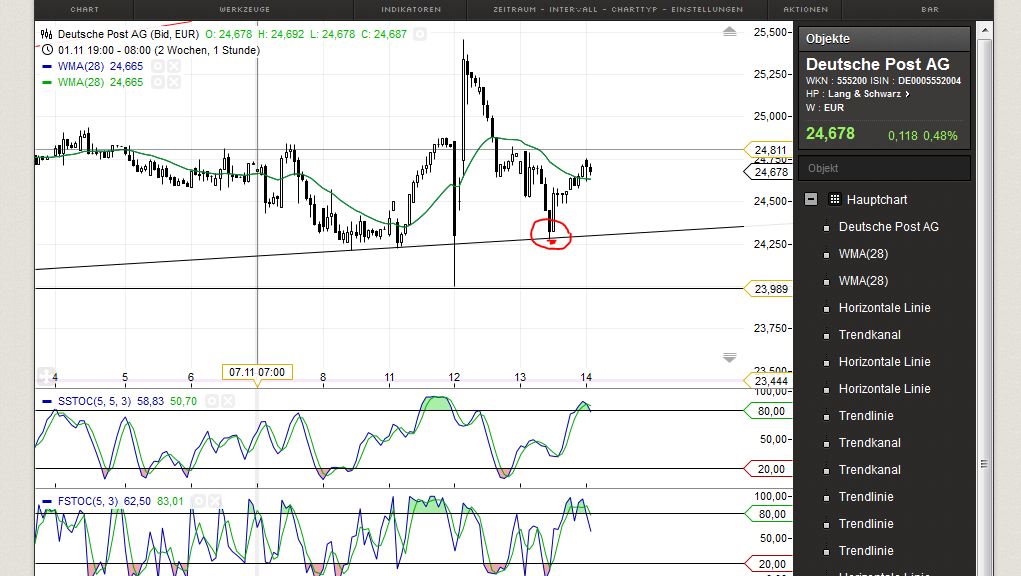This screenshot has width=1021, height=576.
Task: Open the Chart menu
Action: (x=84, y=9)
